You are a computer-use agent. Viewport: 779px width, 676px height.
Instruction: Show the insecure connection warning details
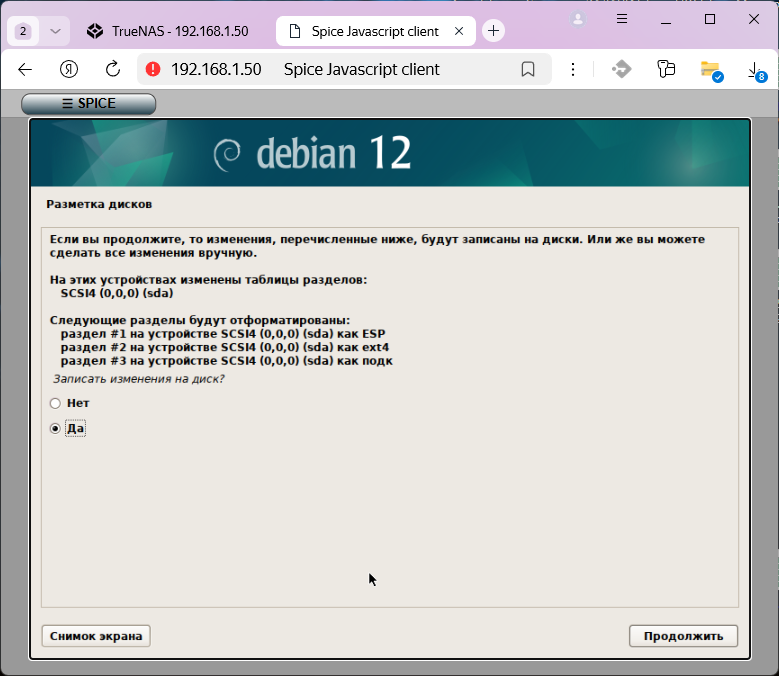153,69
